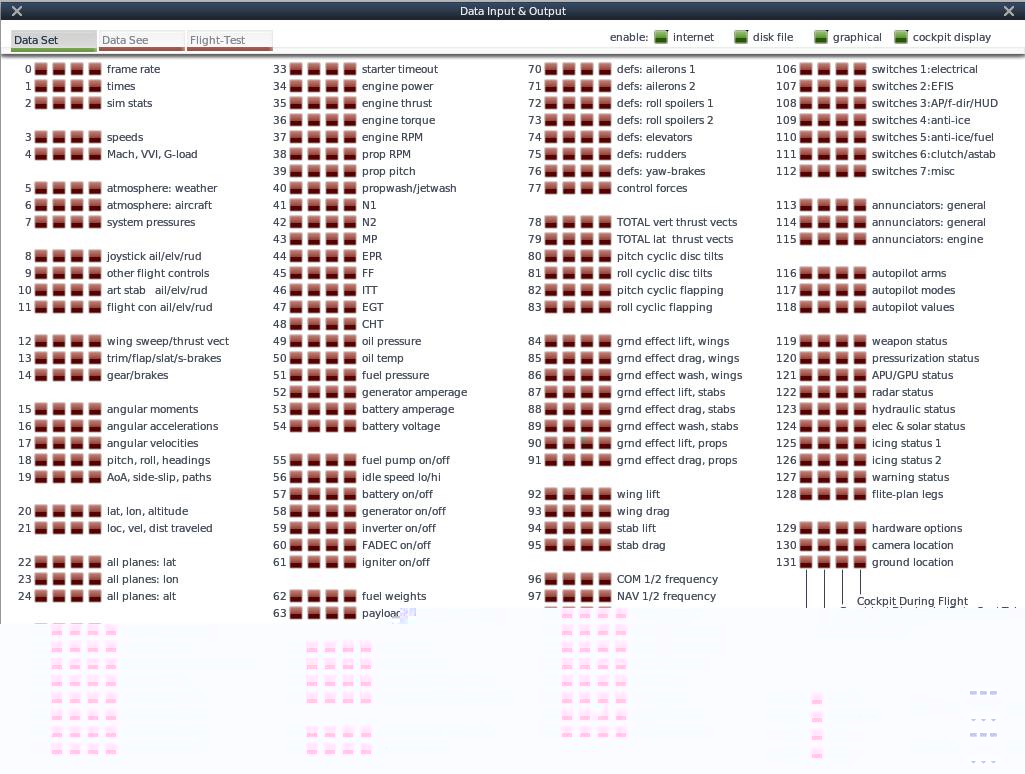Image resolution: width=1025 pixels, height=774 pixels.
Task: Toggle second checkbox for wing lift row
Action: (569, 495)
